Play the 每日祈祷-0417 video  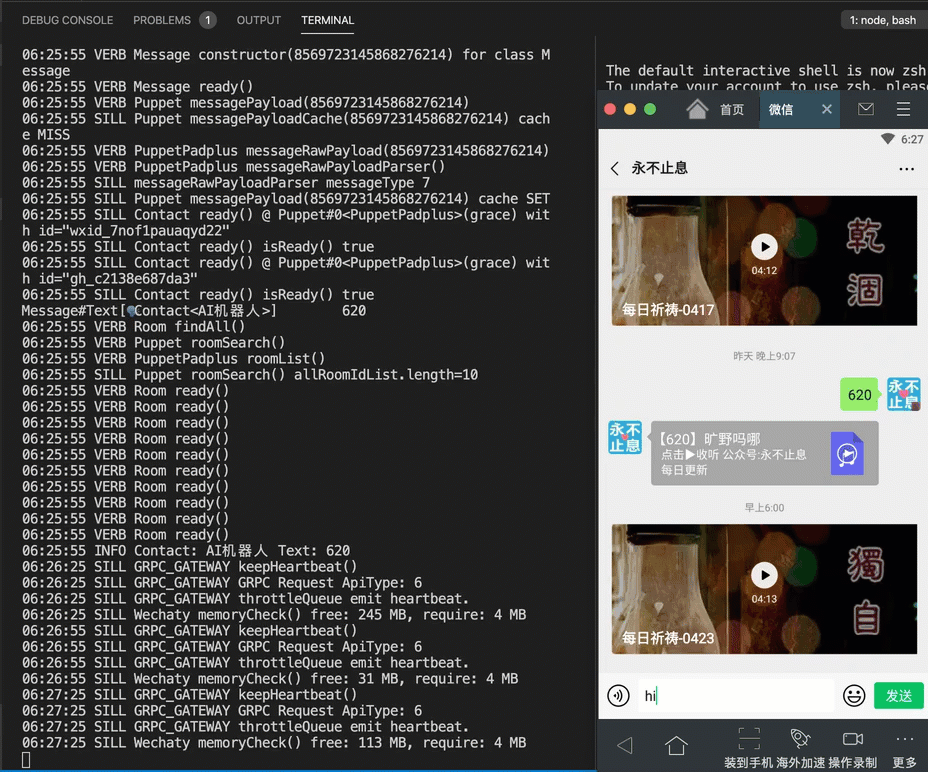pyautogui.click(x=764, y=247)
